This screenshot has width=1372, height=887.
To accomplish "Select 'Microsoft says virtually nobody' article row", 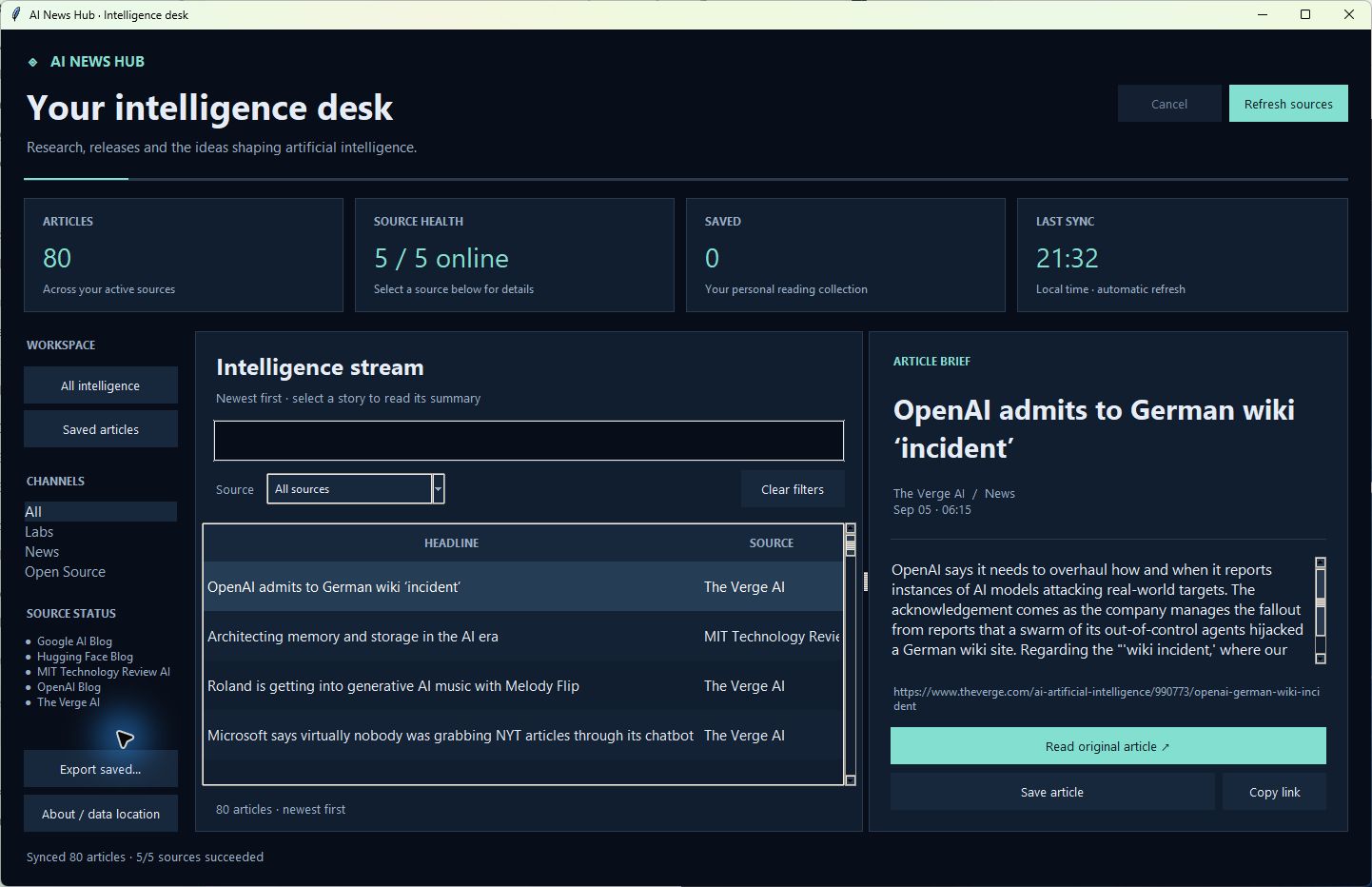I will pos(523,736).
